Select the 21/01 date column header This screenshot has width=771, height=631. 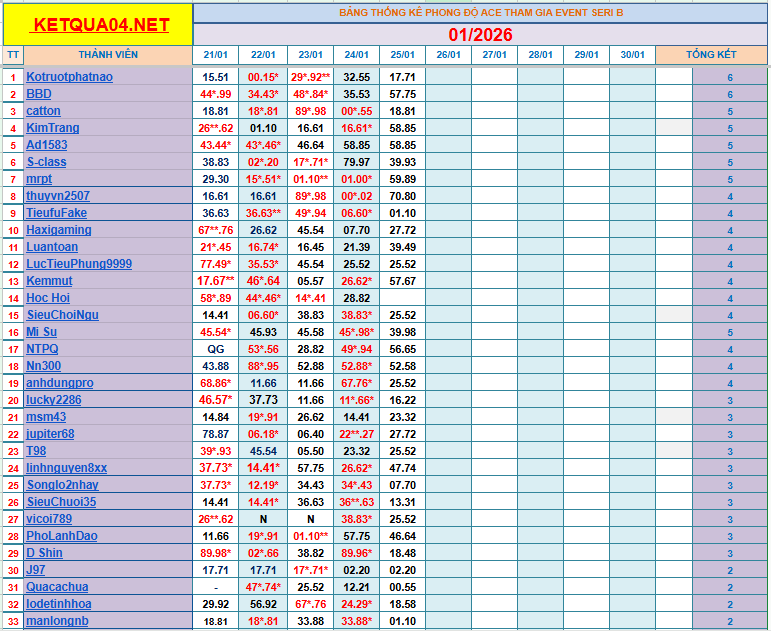point(215,55)
